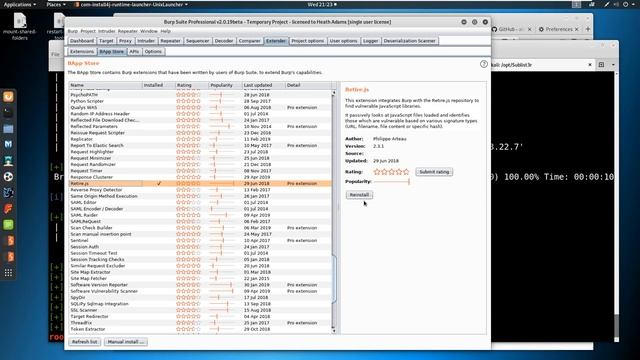
Task: Open the Window menu
Action: (x=149, y=31)
